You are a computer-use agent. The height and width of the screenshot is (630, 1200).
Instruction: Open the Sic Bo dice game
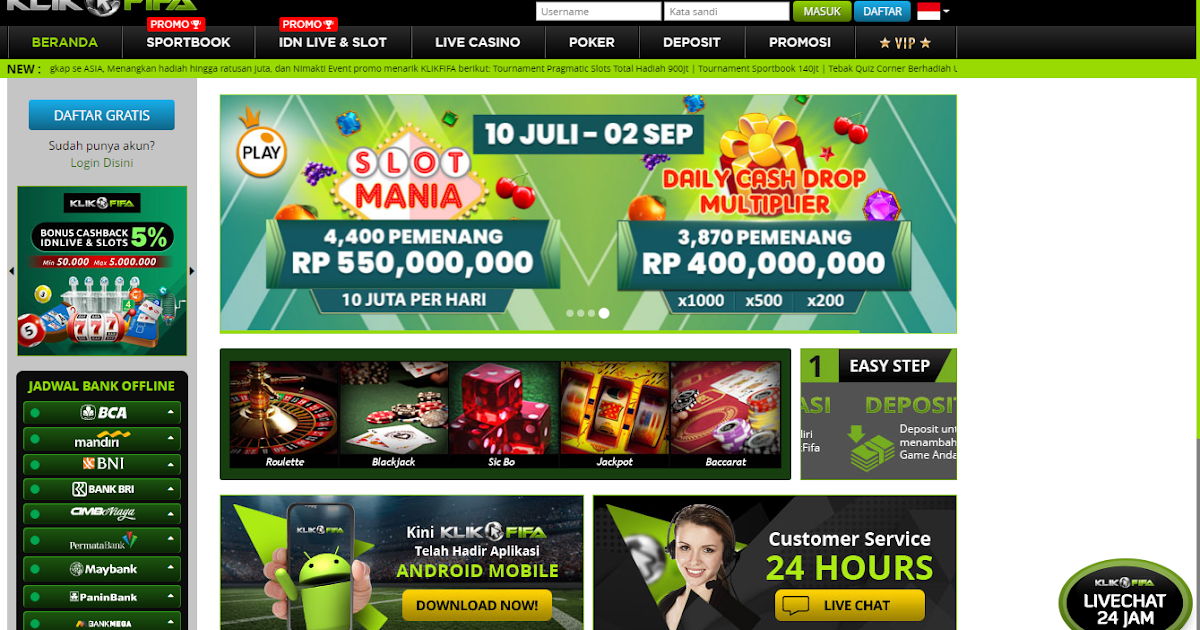505,415
